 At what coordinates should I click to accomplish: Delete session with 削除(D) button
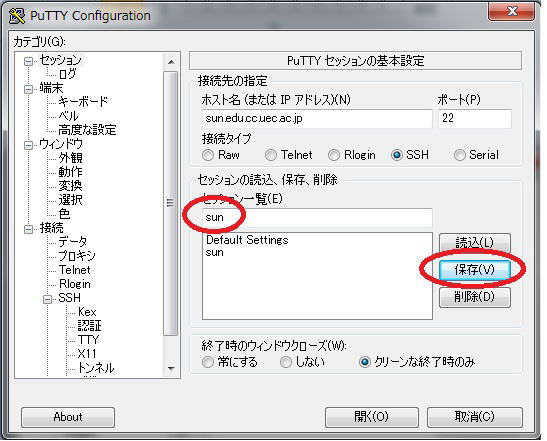474,297
